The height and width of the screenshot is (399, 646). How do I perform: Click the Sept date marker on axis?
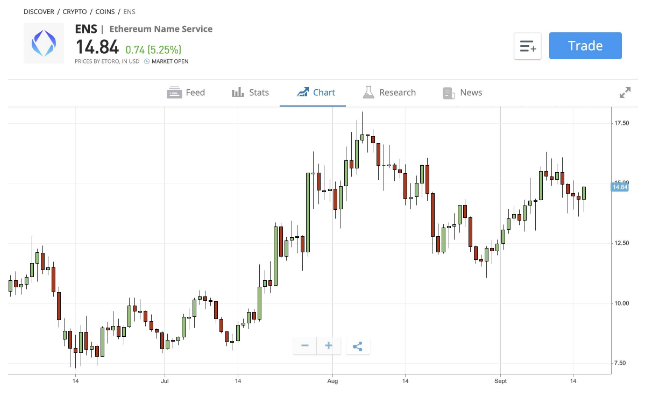501,381
